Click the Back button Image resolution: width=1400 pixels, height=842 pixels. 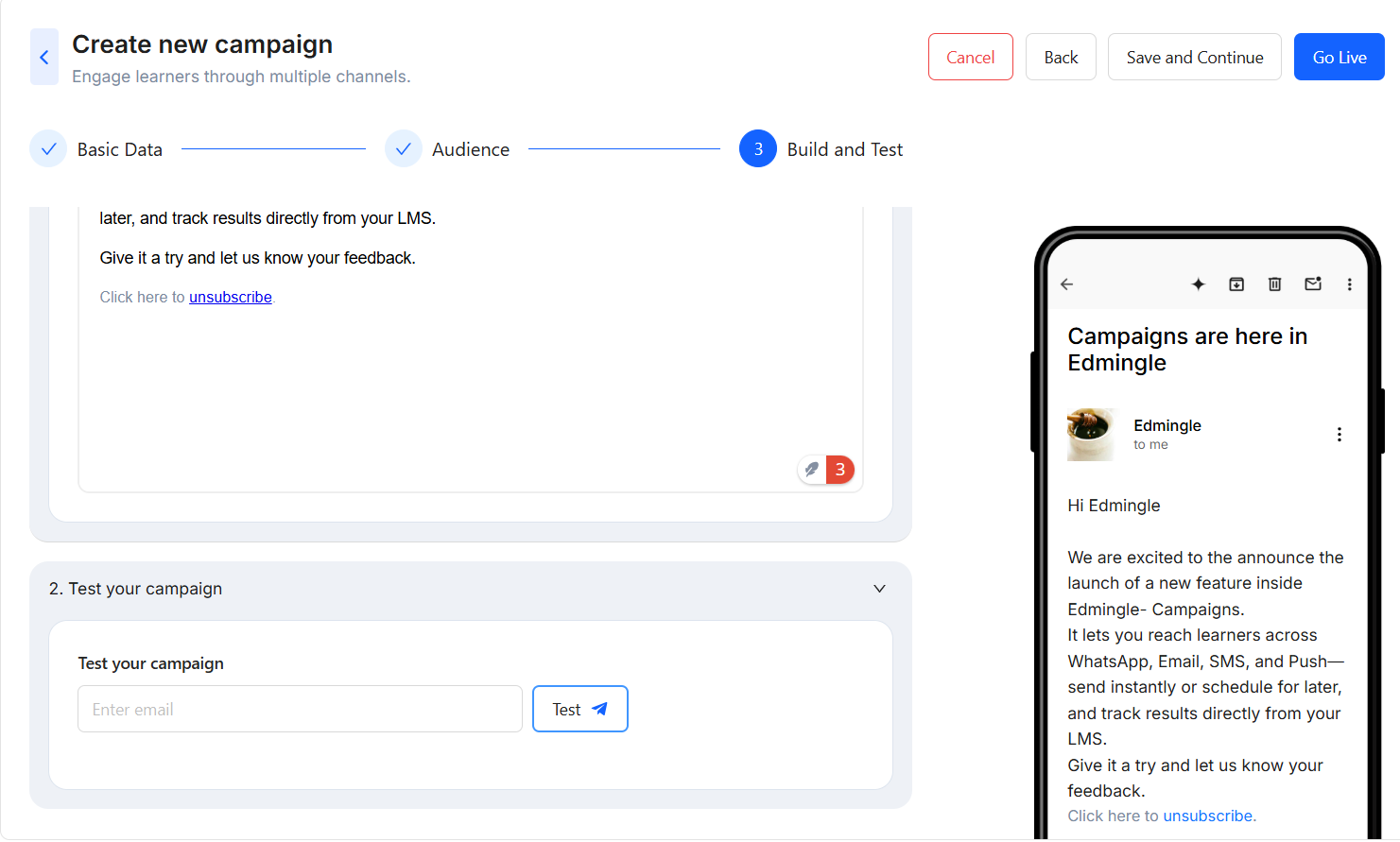coord(1061,57)
